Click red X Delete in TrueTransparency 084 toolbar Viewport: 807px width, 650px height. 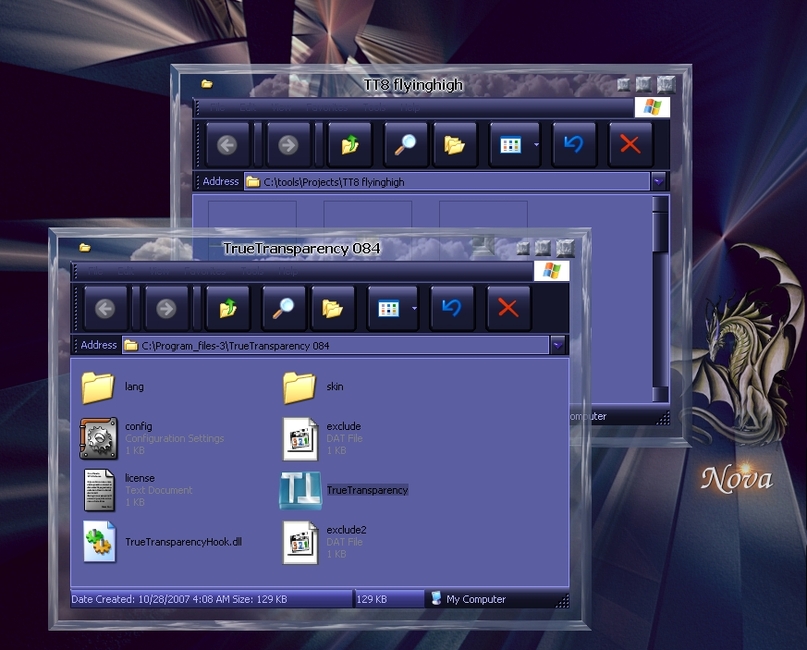point(508,308)
